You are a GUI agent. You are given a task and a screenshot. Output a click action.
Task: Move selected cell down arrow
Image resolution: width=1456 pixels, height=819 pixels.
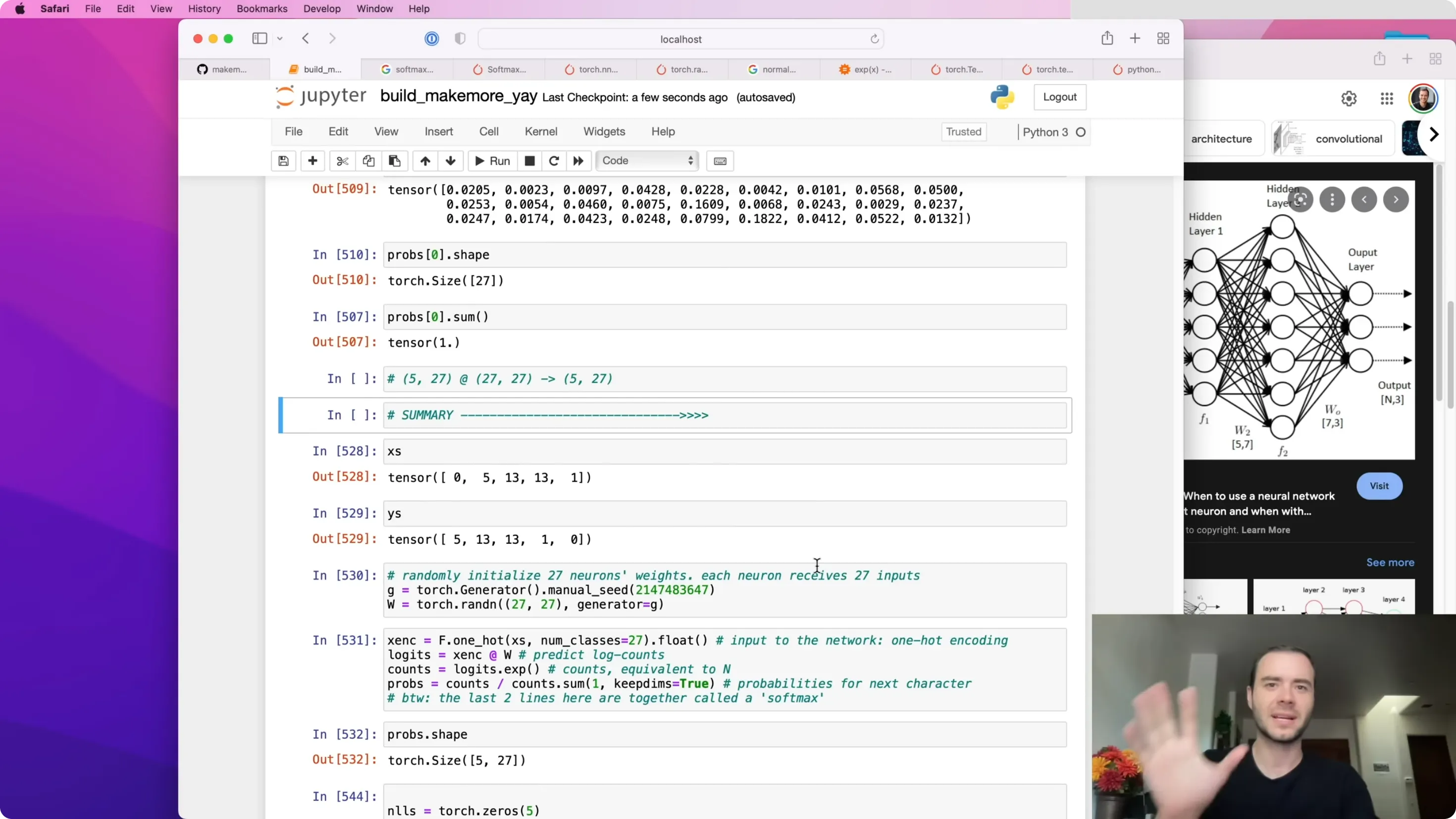451,161
